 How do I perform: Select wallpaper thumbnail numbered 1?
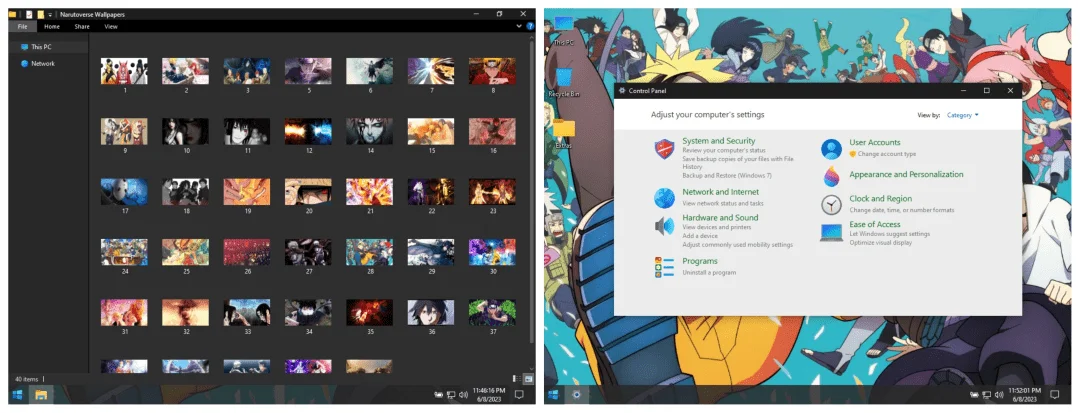point(125,72)
